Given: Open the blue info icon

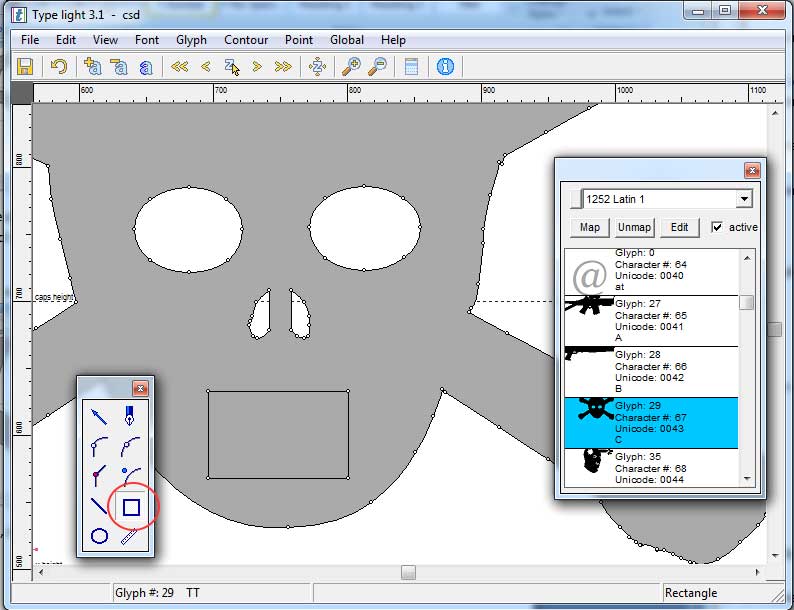Looking at the screenshot, I should click(446, 67).
